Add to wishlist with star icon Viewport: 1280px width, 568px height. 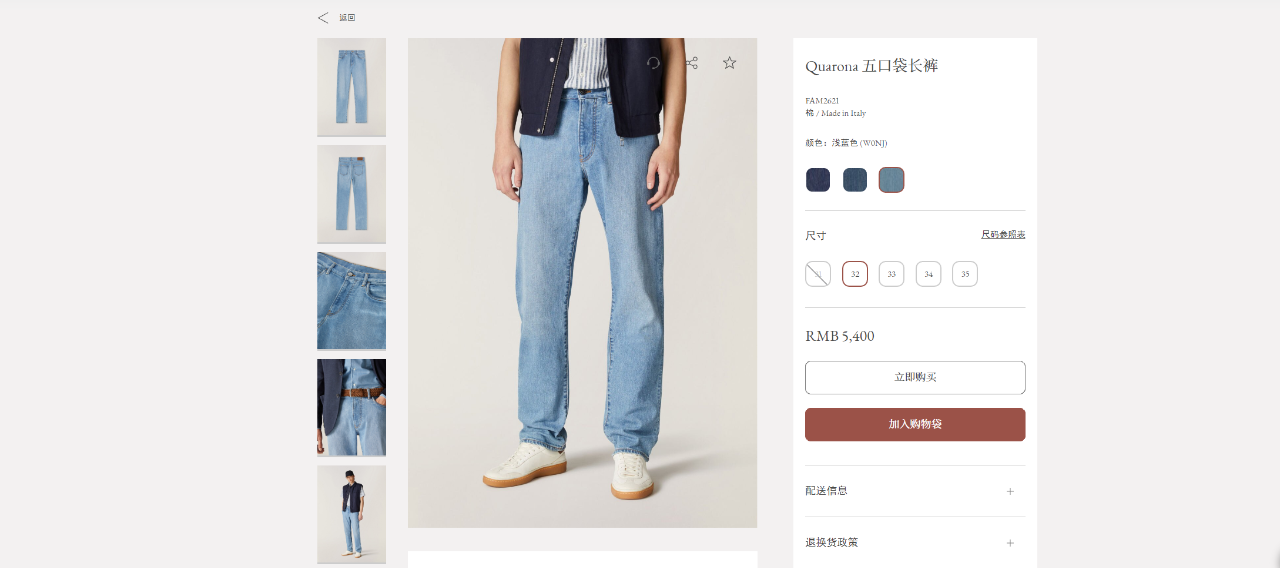(729, 63)
